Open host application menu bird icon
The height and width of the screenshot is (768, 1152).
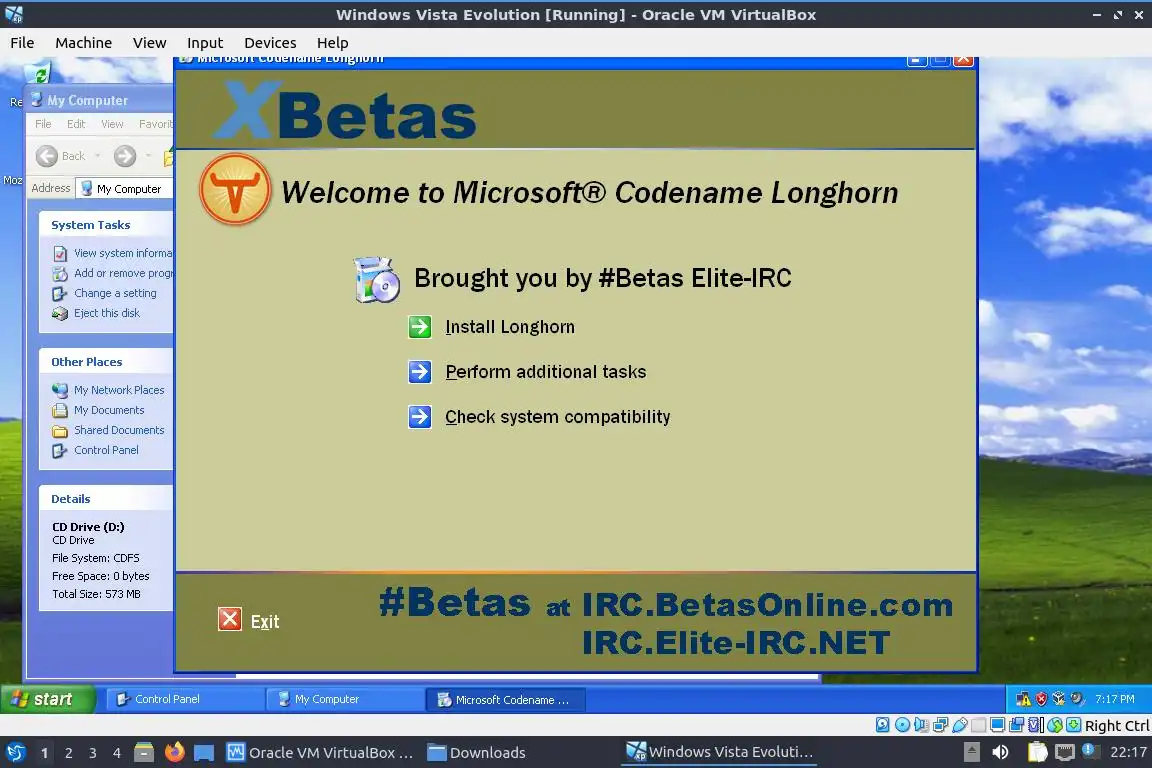point(15,752)
